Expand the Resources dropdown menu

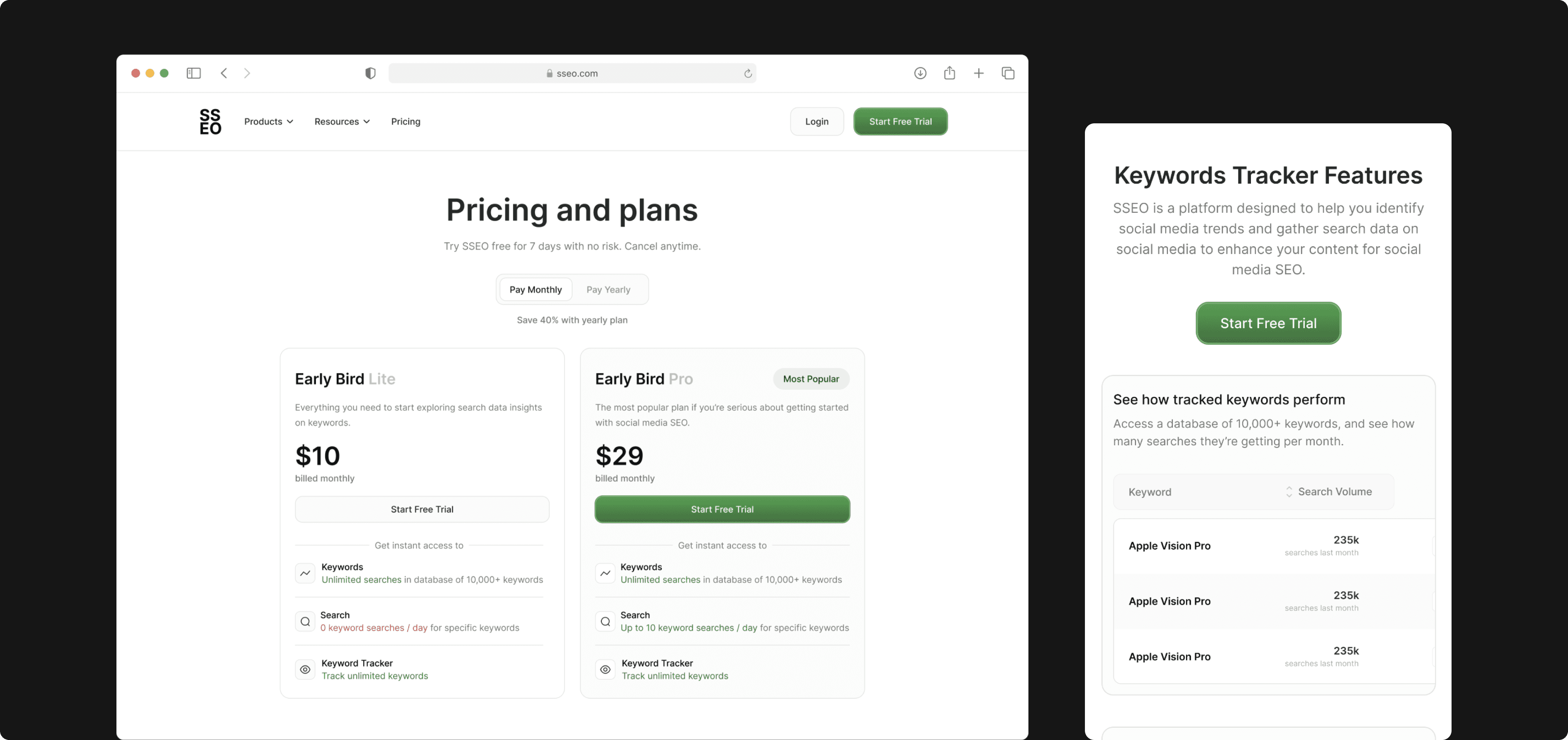tap(342, 122)
